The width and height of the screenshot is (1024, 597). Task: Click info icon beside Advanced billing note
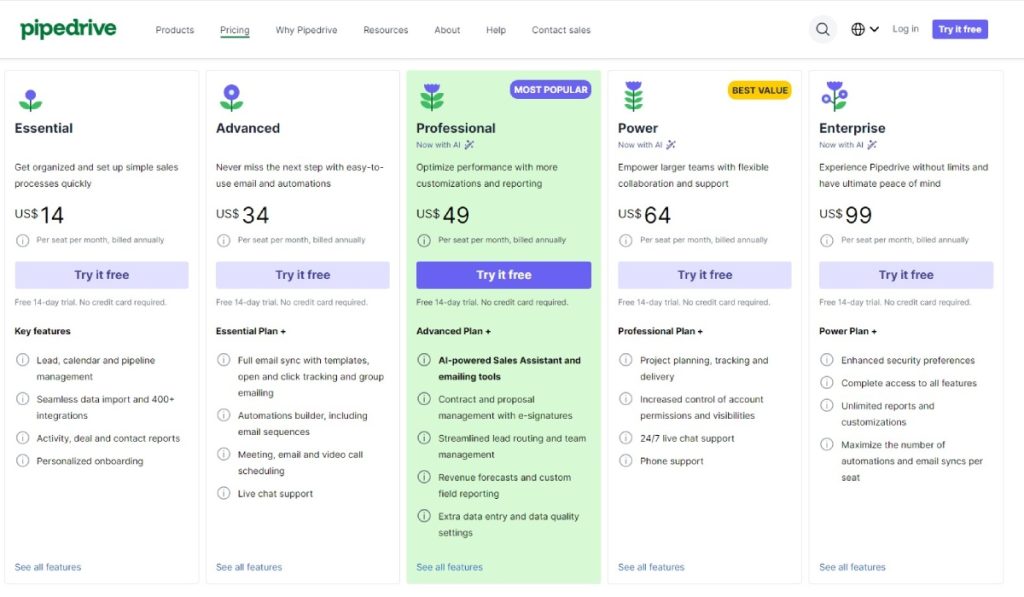point(223,240)
